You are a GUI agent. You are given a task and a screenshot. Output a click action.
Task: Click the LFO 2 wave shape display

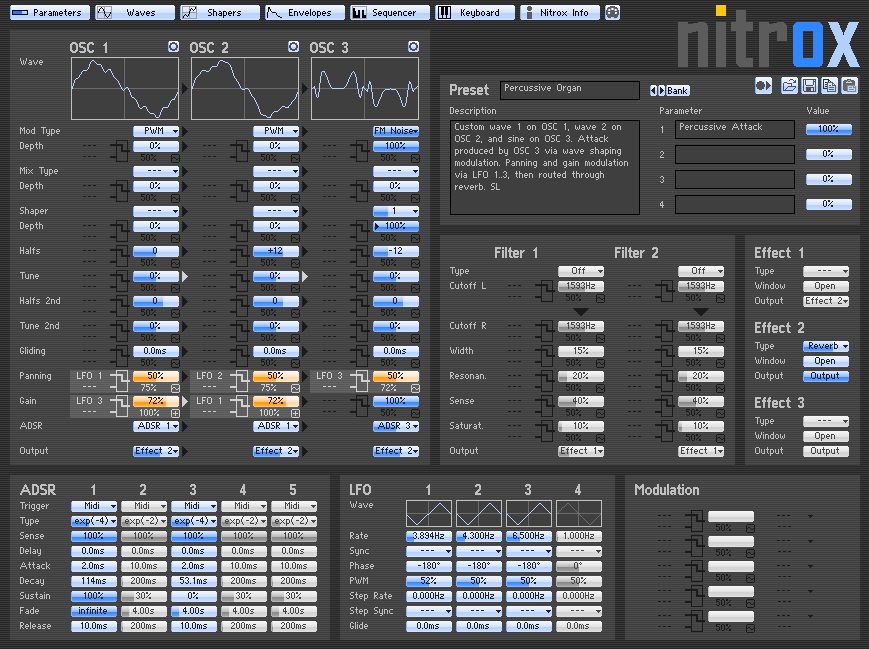479,513
